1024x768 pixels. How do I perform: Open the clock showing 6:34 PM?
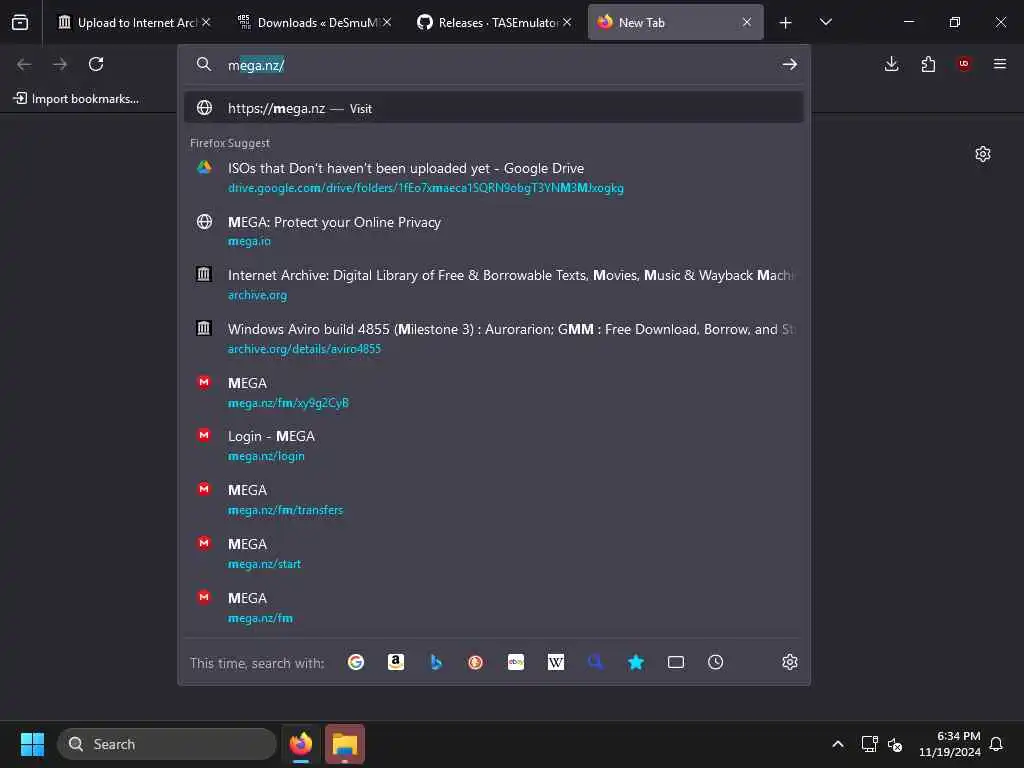coord(950,744)
